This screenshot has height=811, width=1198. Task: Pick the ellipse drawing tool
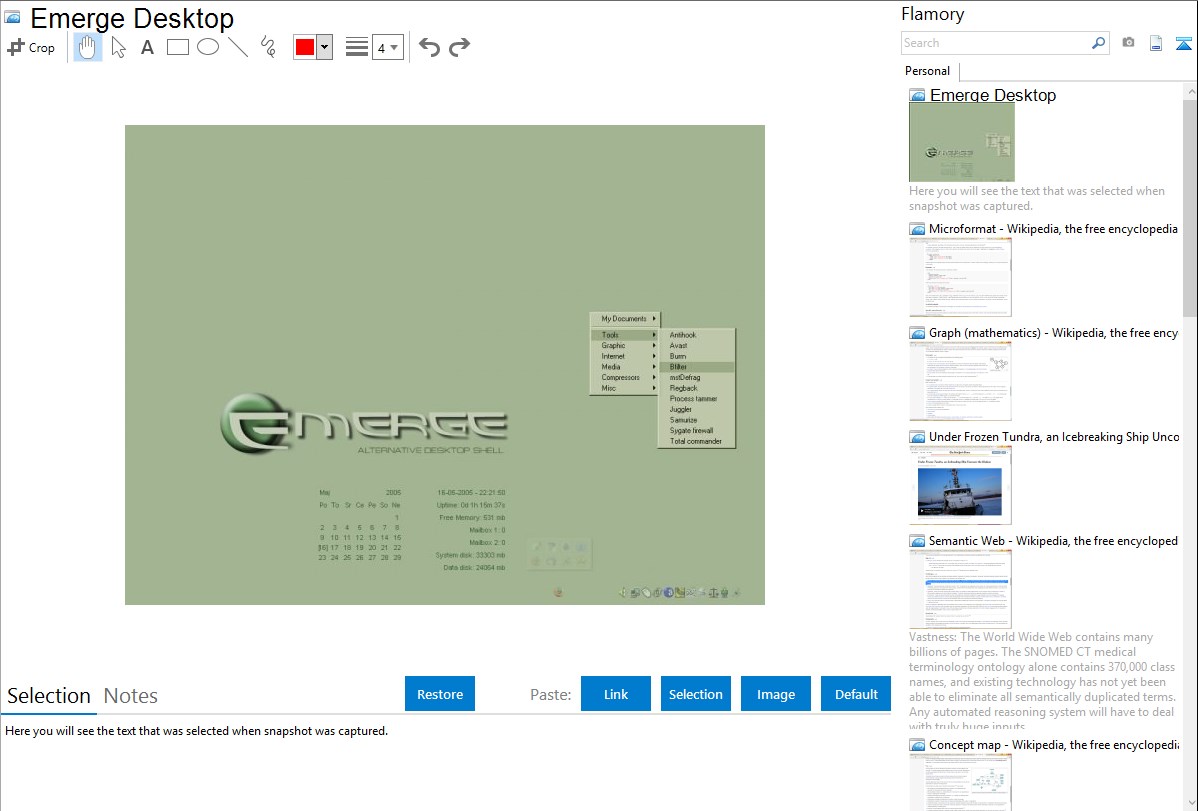coord(208,47)
